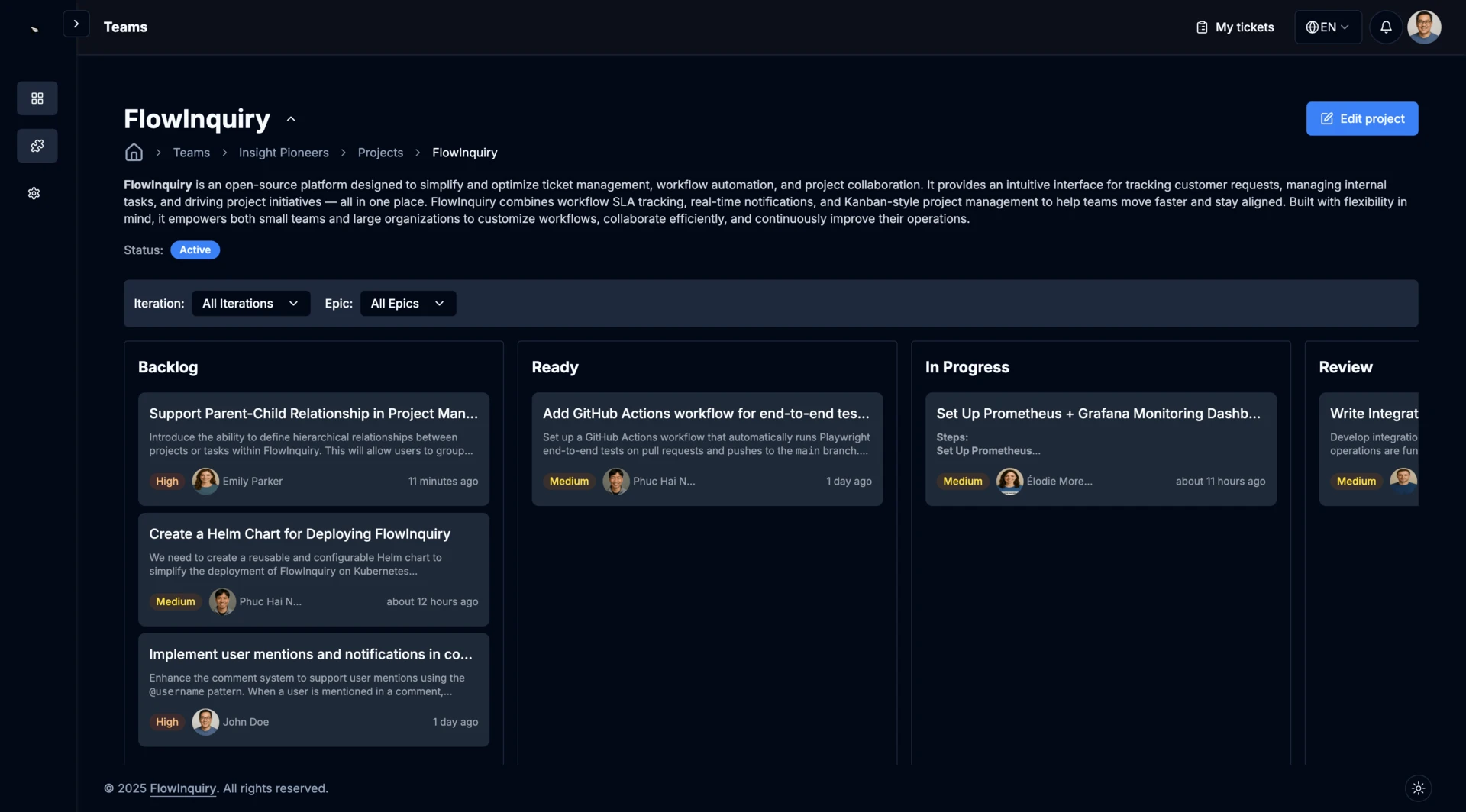The width and height of the screenshot is (1466, 812).
Task: Collapse the FlowInquiry title section chevron
Action: pos(290,119)
